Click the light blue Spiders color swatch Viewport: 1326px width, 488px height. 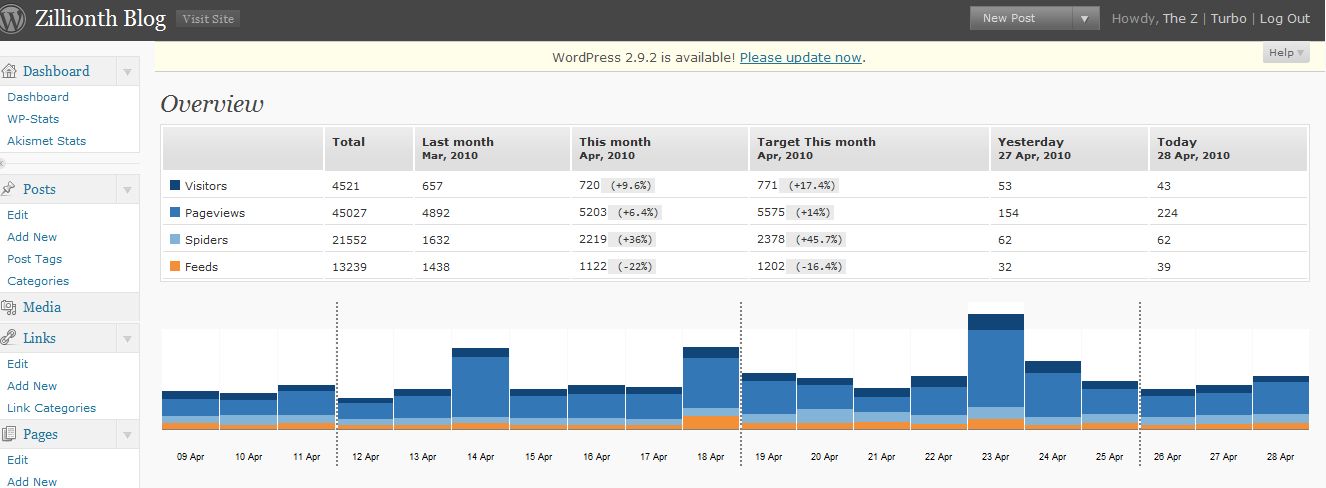[175, 239]
